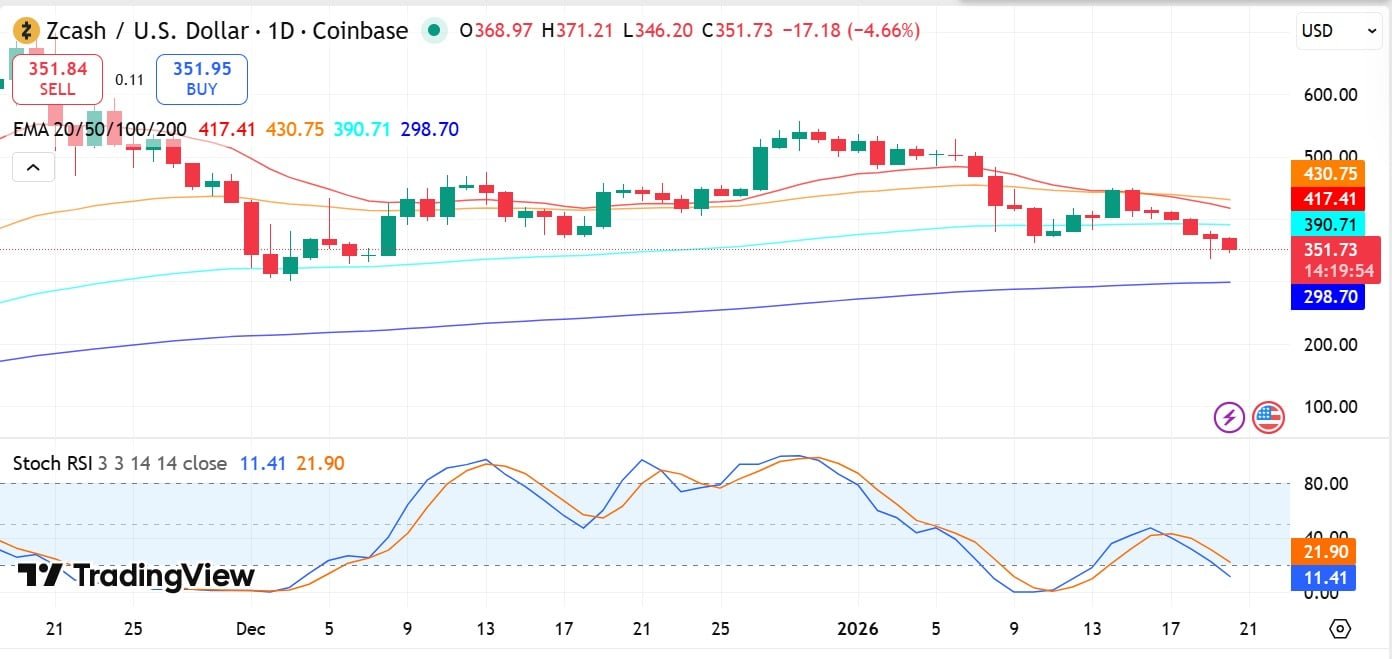1392x659 pixels.
Task: Click current price 351.73 countdown tag
Action: [1336, 260]
